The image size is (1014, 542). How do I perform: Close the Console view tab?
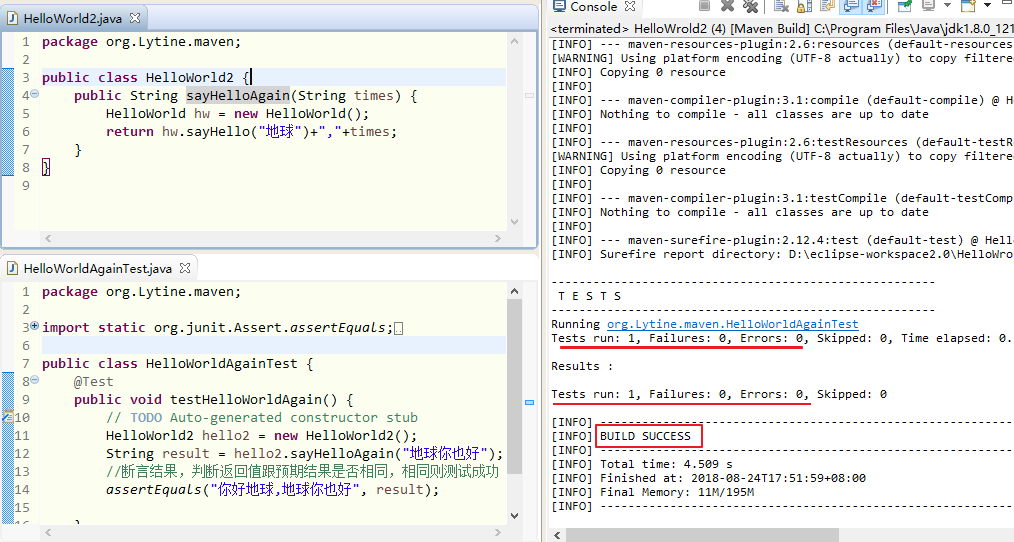coord(630,6)
